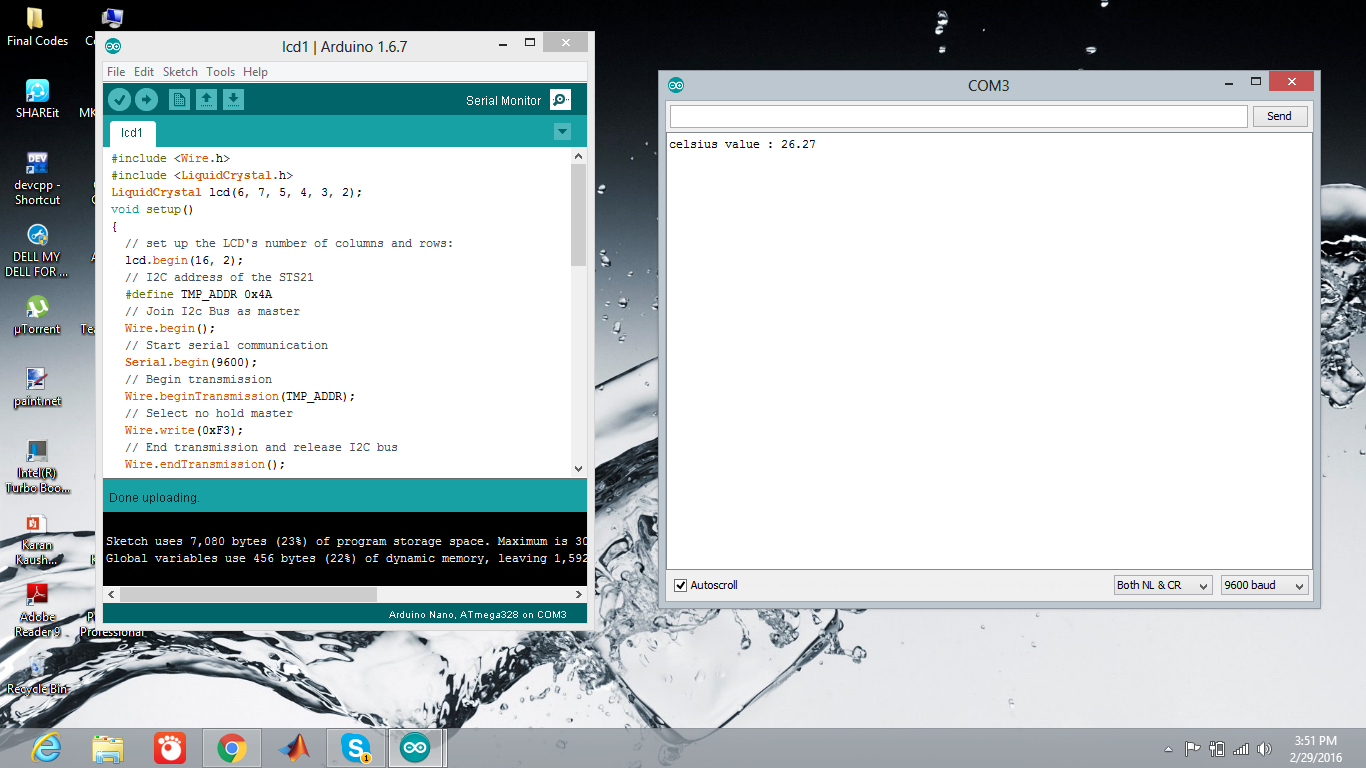Select the paint.net desktop icon
This screenshot has height=768, width=1366.
37,387
